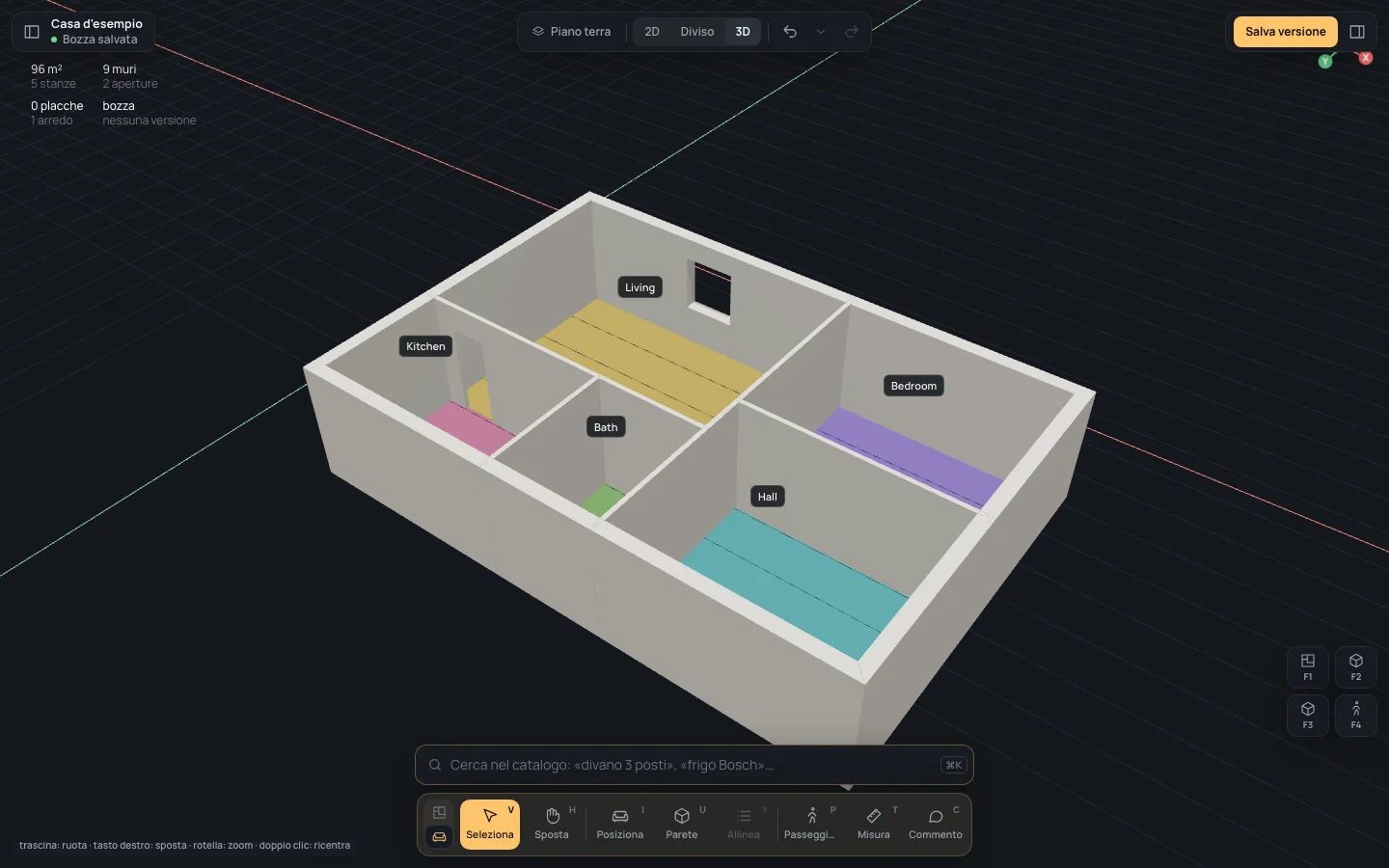1389x868 pixels.
Task: Switch to F3 cube view preset
Action: [1308, 716]
